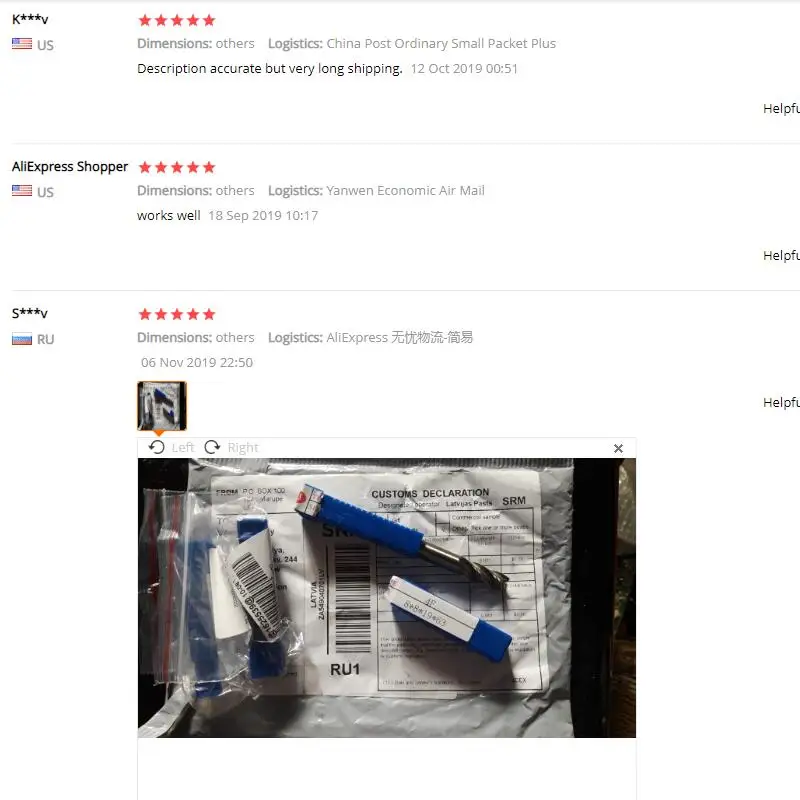Click the rotate Right arrow icon
Screen dimensions: 800x800
click(x=212, y=447)
